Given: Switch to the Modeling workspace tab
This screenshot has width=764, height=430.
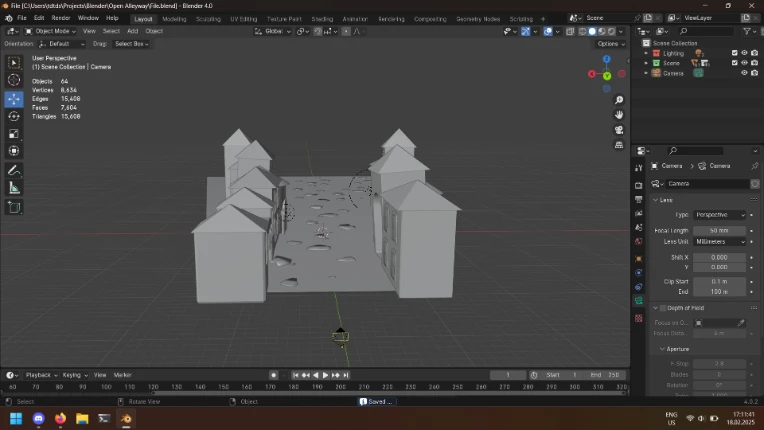Looking at the screenshot, I should pyautogui.click(x=174, y=19).
